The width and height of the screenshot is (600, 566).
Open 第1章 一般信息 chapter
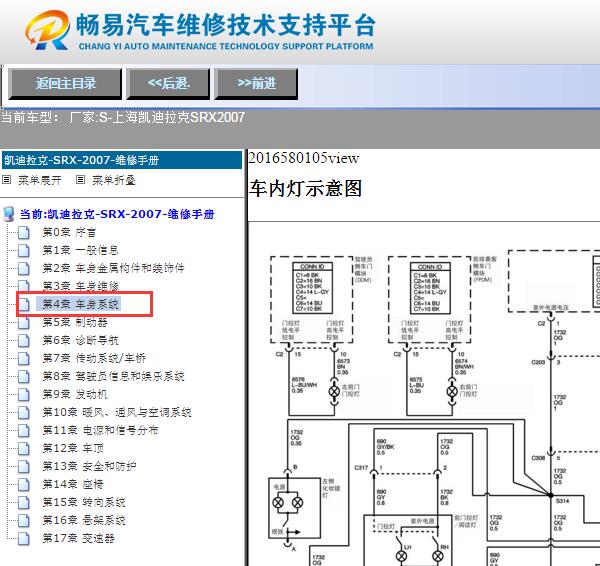click(x=80, y=250)
